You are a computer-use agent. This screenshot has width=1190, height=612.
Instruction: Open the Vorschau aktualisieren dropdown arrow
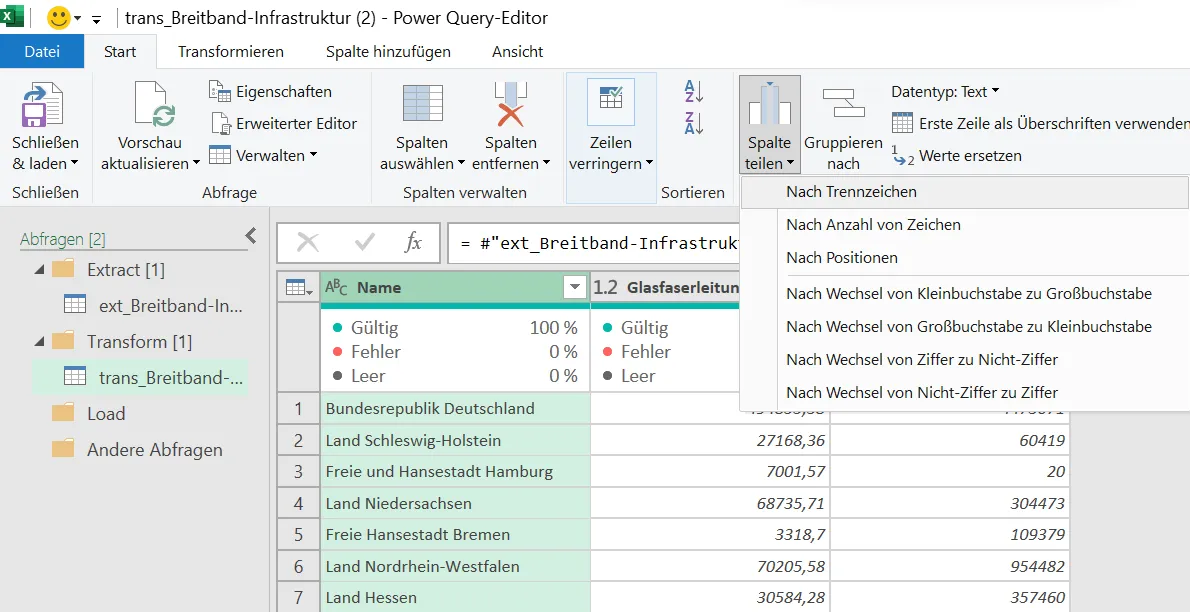[x=196, y=163]
